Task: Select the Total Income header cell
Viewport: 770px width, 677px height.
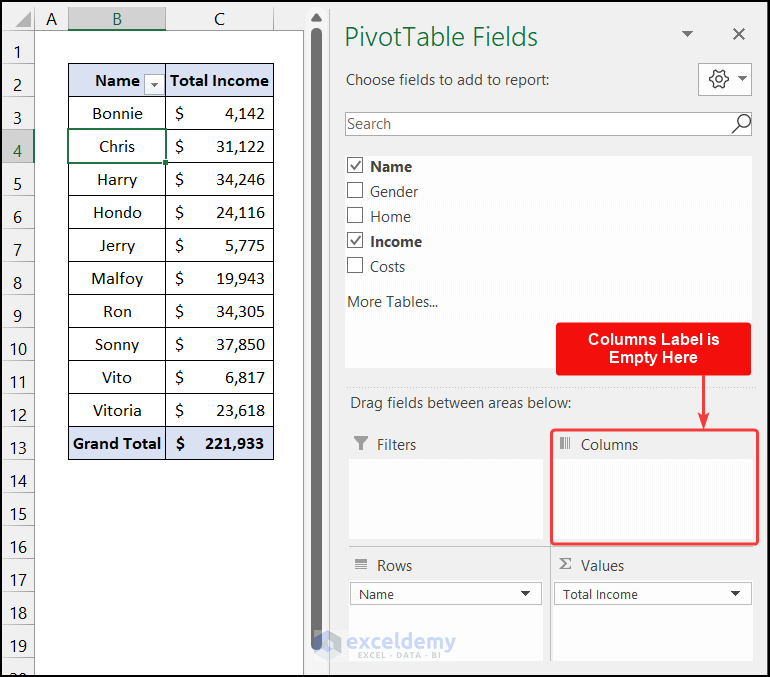Action: tap(220, 81)
